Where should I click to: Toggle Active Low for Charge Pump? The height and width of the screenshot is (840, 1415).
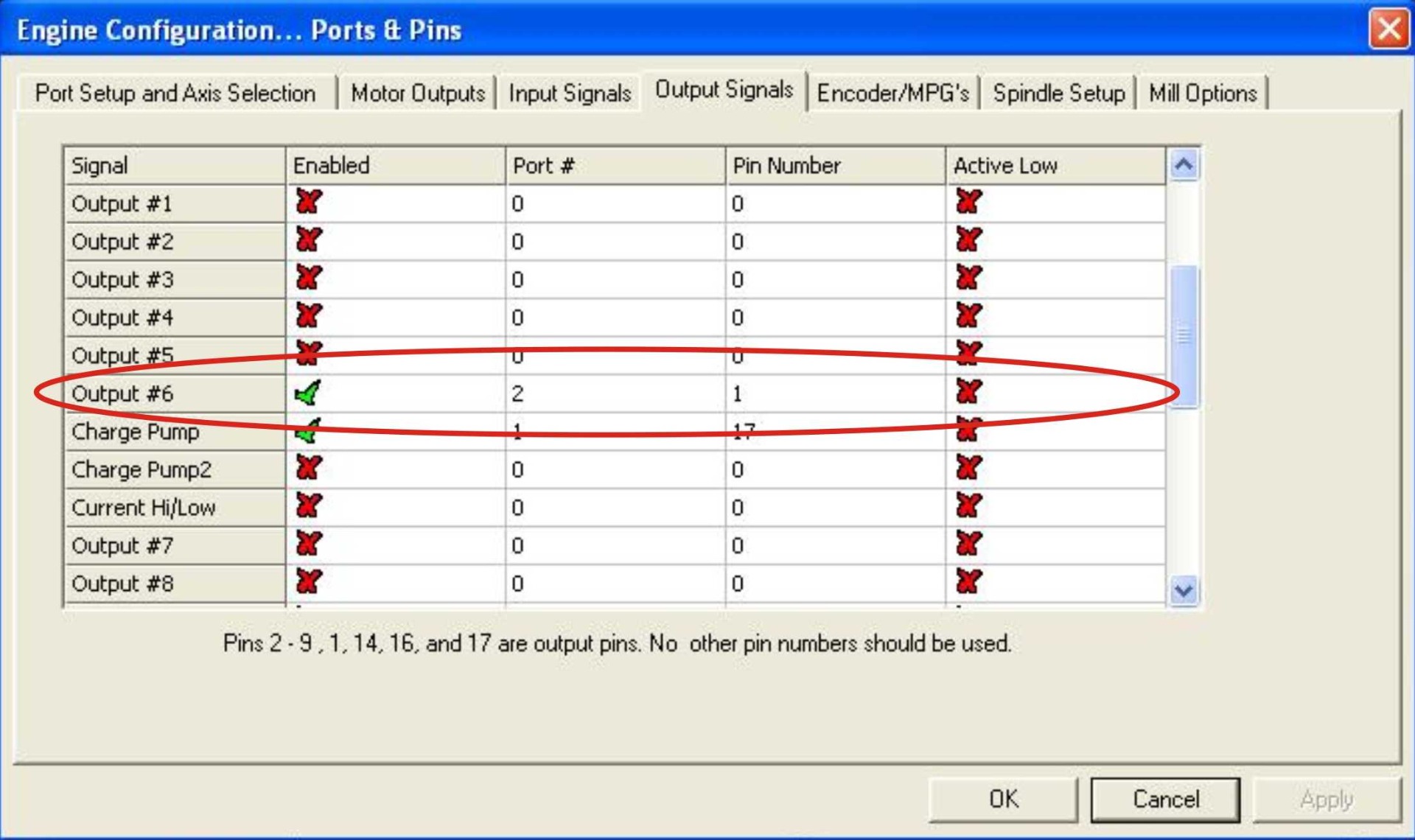tap(966, 431)
